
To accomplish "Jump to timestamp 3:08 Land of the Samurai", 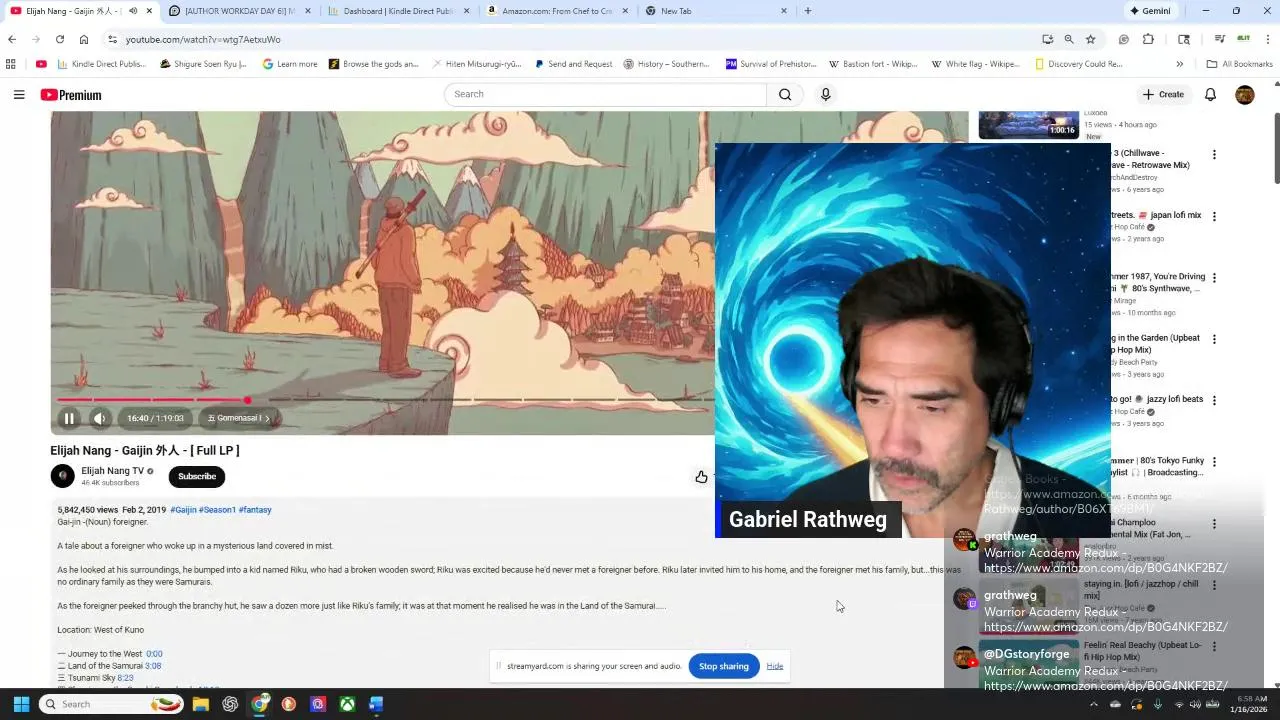I will tap(153, 666).
